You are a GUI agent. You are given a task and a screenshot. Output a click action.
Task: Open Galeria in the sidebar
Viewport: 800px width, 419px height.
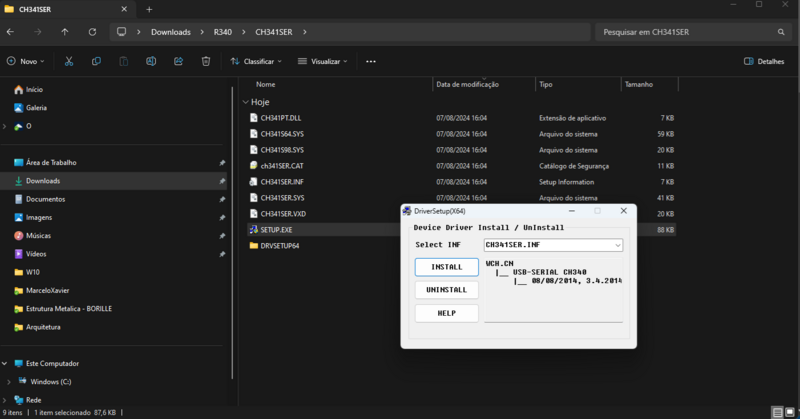pyautogui.click(x=36, y=108)
